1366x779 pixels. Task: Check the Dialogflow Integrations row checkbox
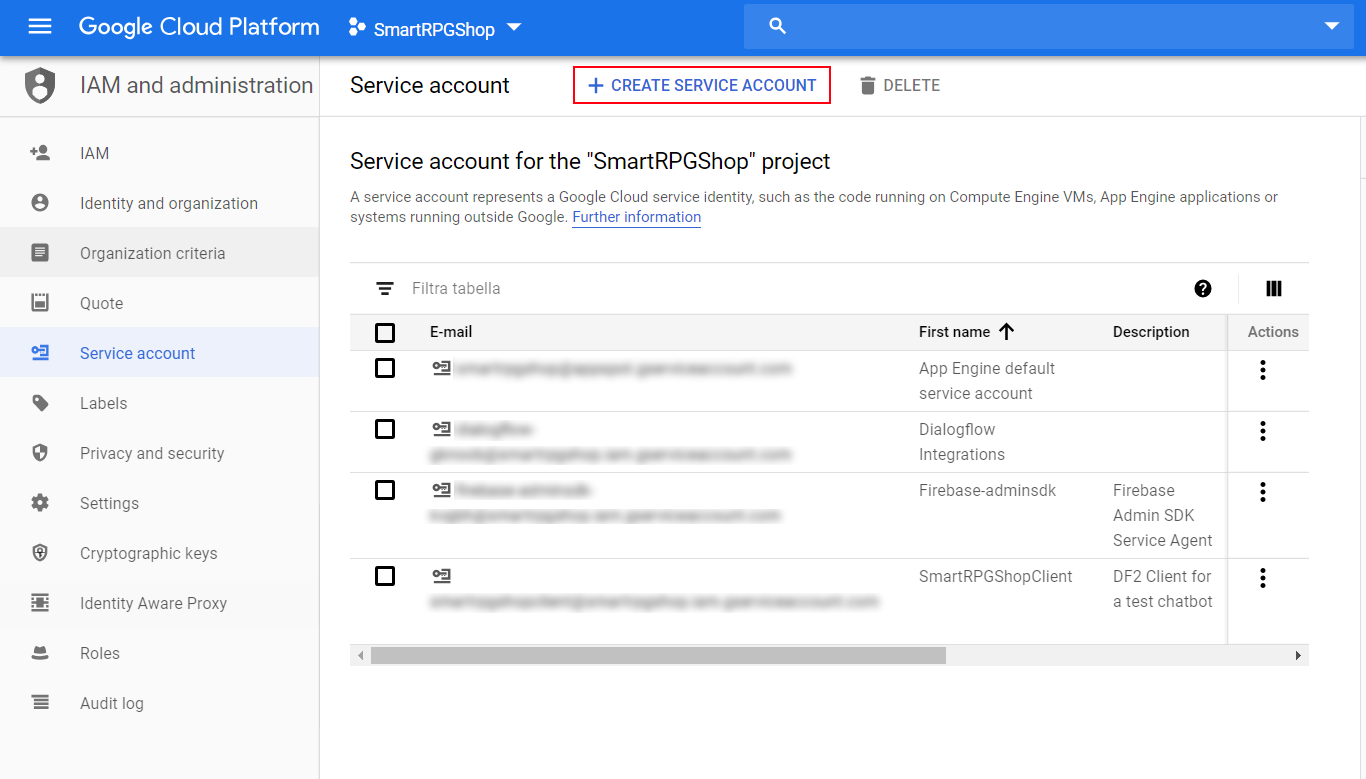click(385, 430)
